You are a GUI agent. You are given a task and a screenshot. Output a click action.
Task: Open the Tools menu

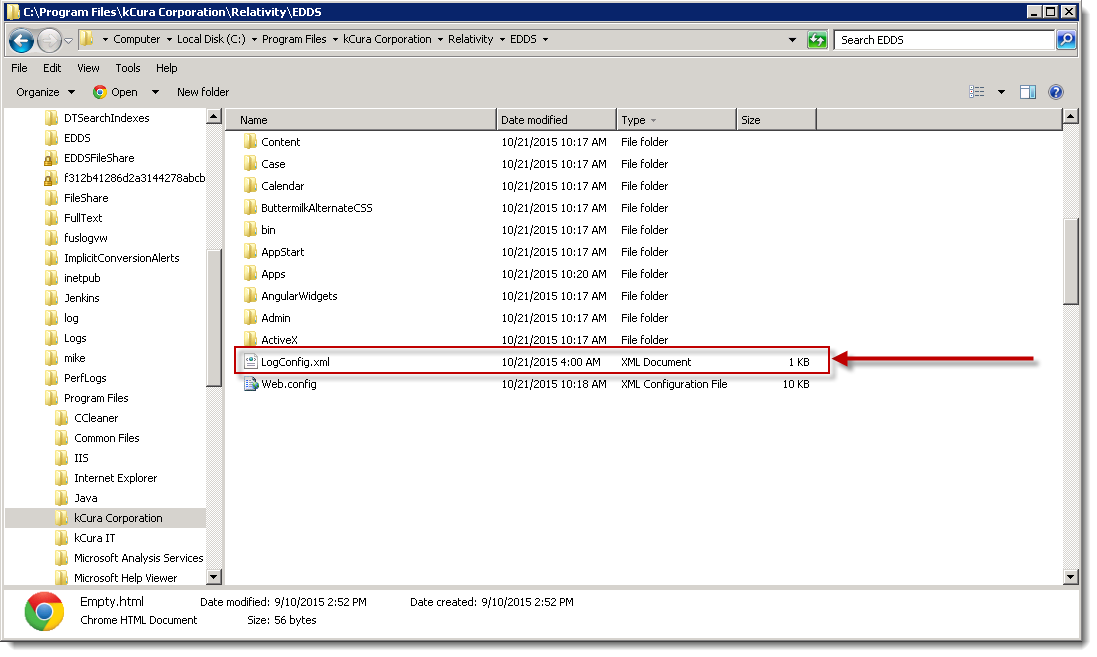tap(128, 68)
